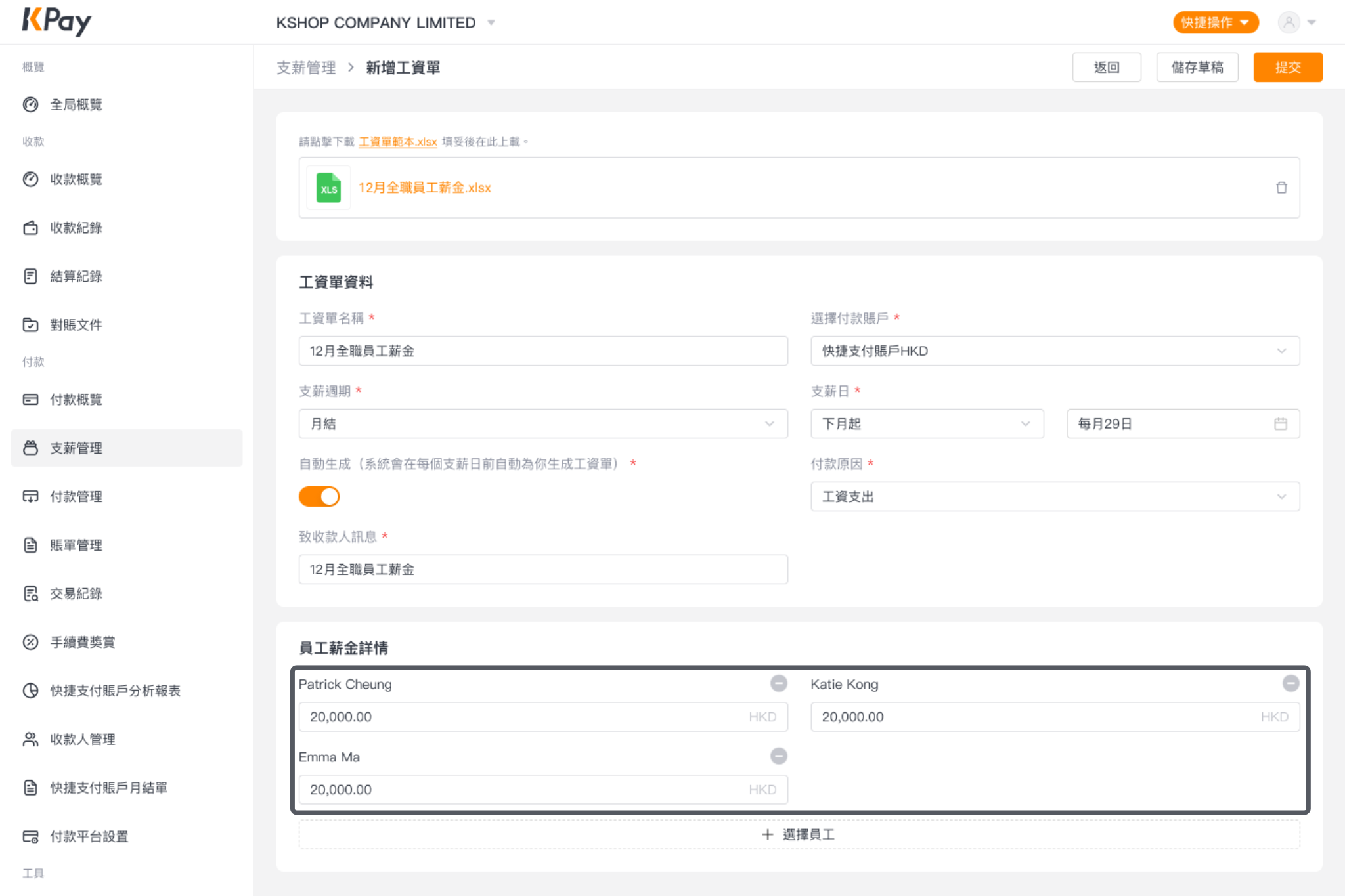Open 快捷支付賬戶分析報表 in the sidebar
Viewport: 1345px width, 896px height.
click(127, 691)
